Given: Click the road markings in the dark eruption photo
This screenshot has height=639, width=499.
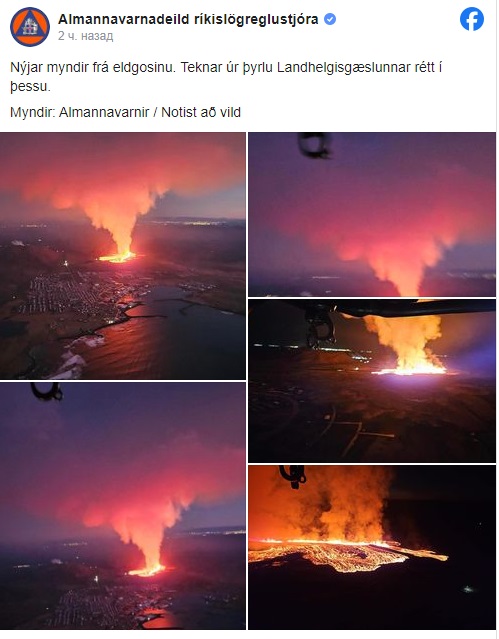Looking at the screenshot, I should [x=353, y=433].
